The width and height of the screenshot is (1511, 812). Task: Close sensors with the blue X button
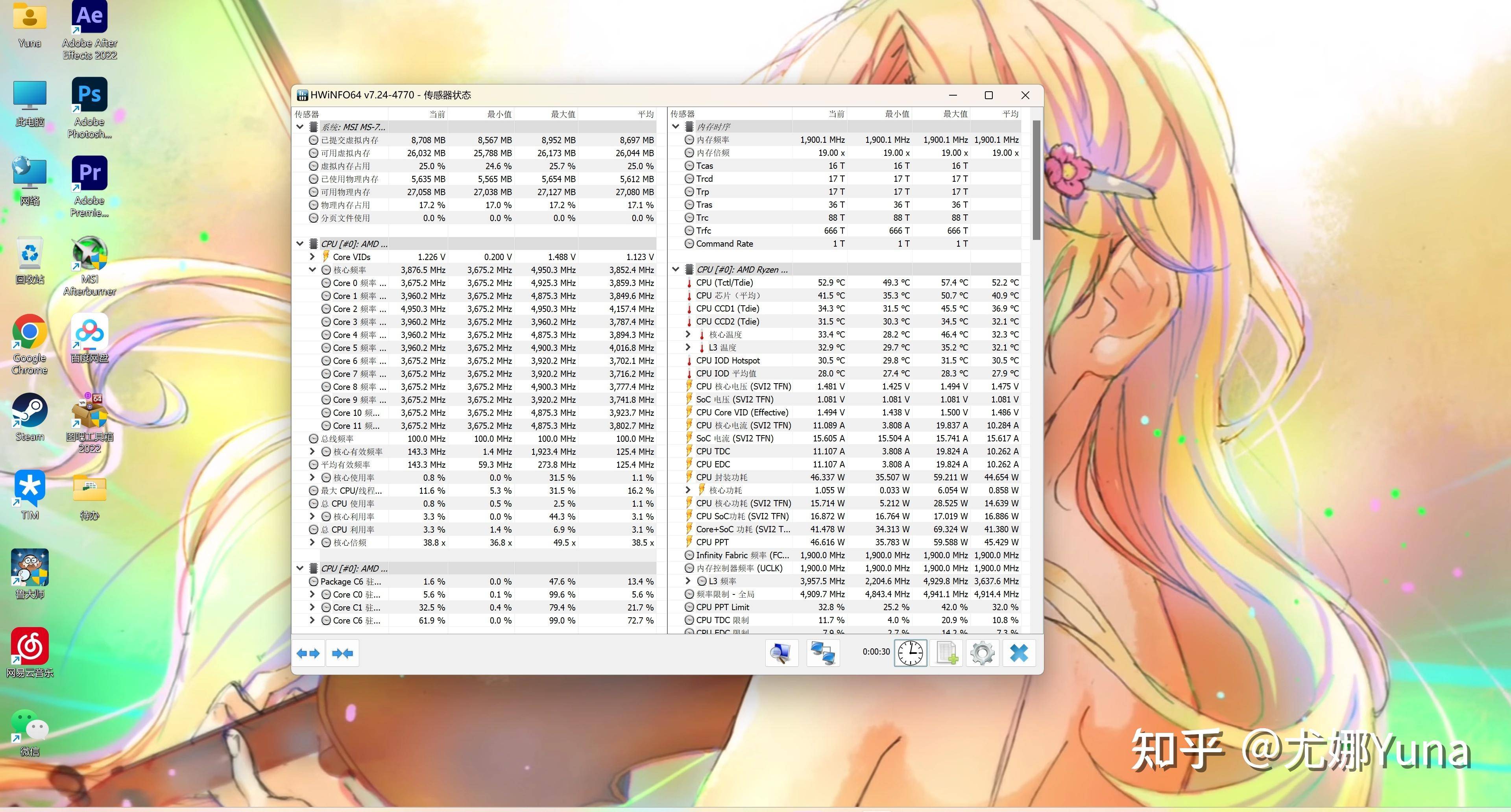1019,653
